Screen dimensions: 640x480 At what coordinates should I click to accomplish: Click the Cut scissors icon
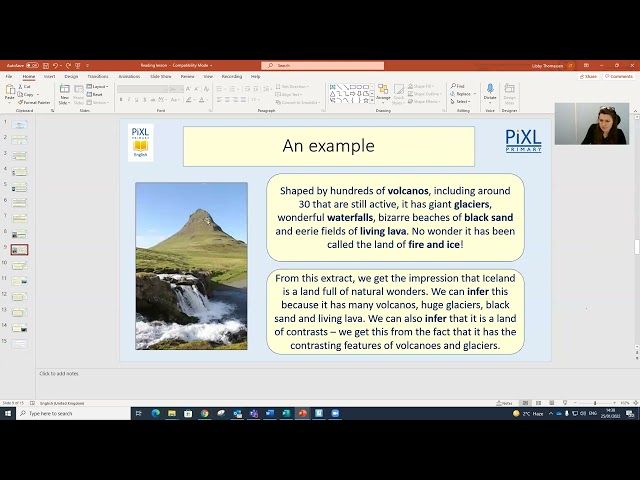(x=20, y=87)
